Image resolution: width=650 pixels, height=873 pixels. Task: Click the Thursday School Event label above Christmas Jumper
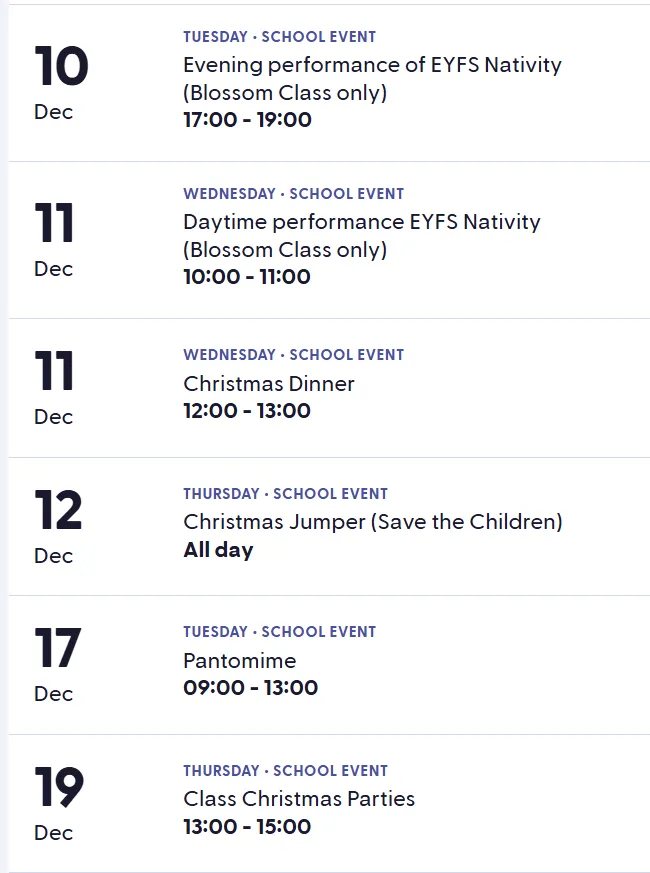click(x=285, y=494)
